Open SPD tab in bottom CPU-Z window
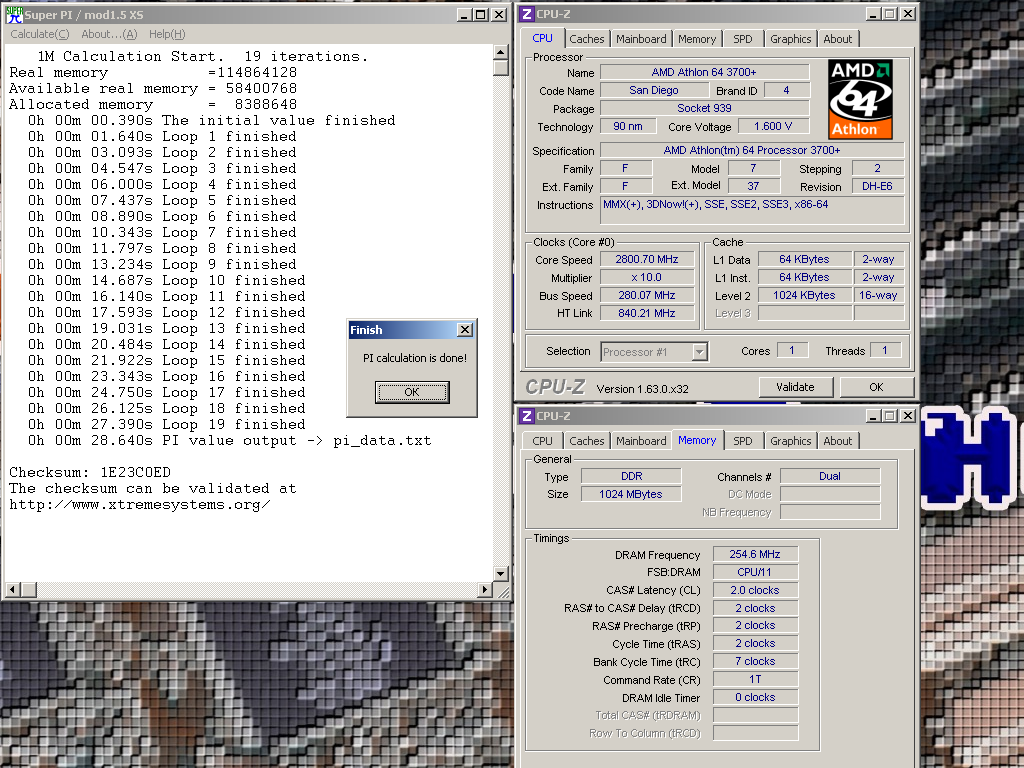The height and width of the screenshot is (768, 1024). click(743, 441)
